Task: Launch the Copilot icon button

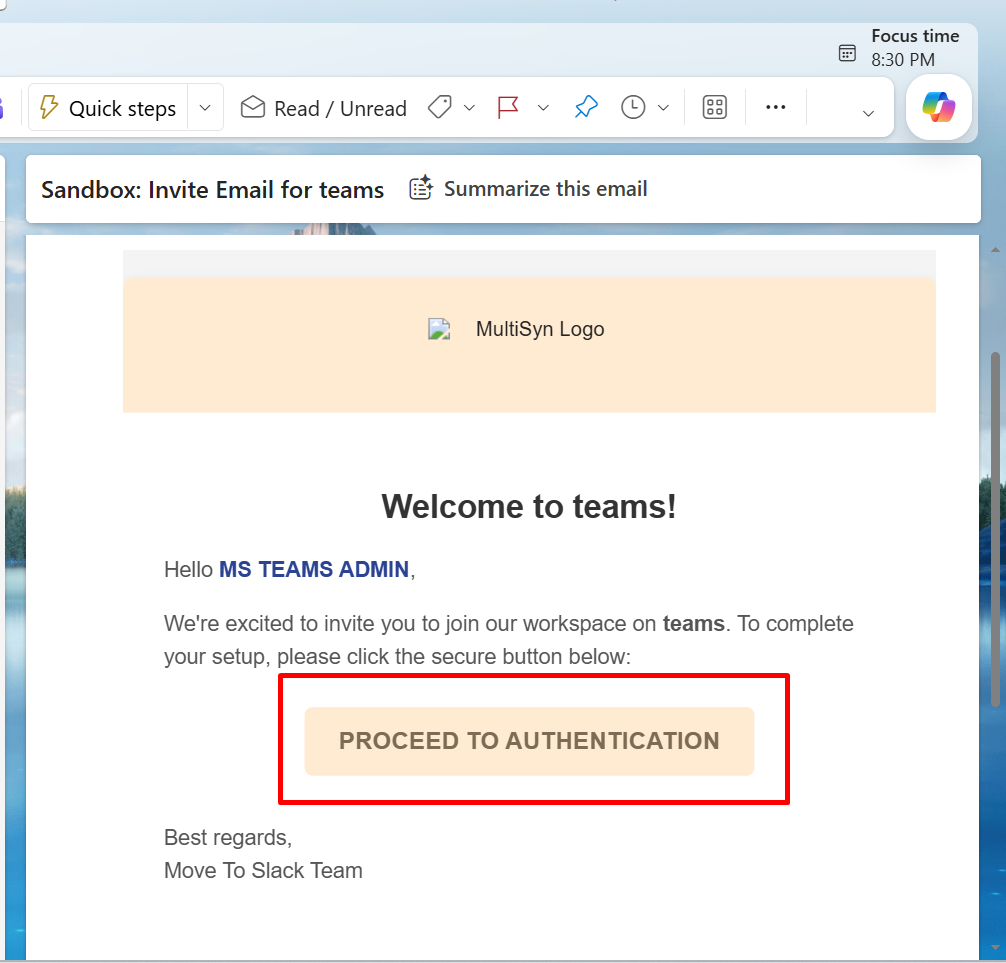Action: (939, 107)
